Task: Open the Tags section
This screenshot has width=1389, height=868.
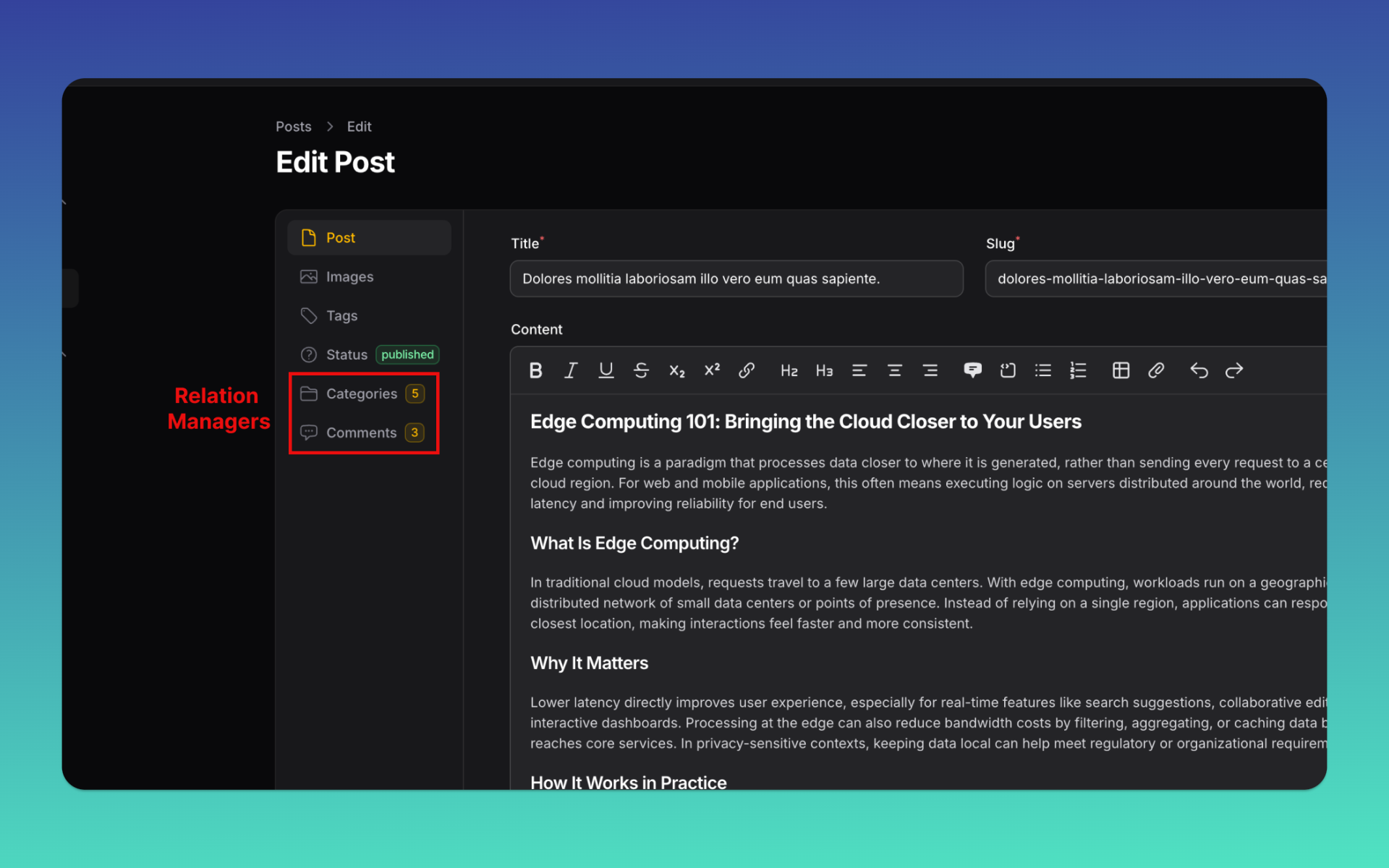Action: tap(341, 315)
